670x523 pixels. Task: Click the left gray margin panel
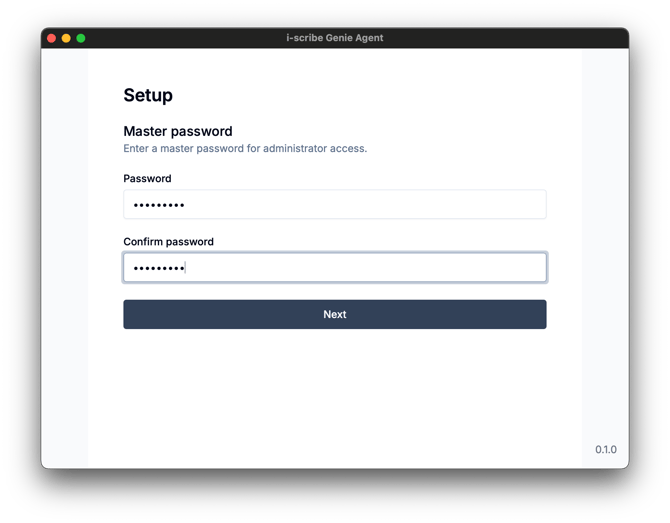[x=65, y=258]
